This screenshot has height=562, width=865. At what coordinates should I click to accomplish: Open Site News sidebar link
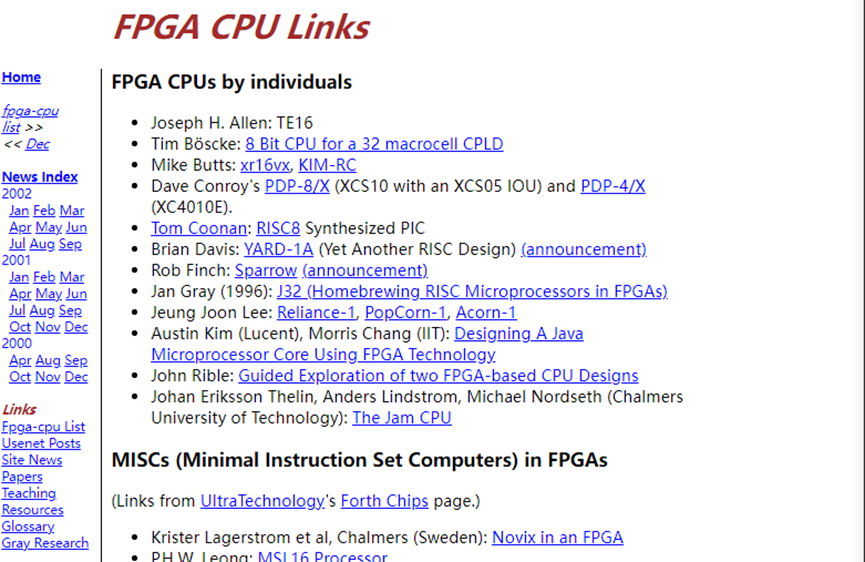point(32,460)
